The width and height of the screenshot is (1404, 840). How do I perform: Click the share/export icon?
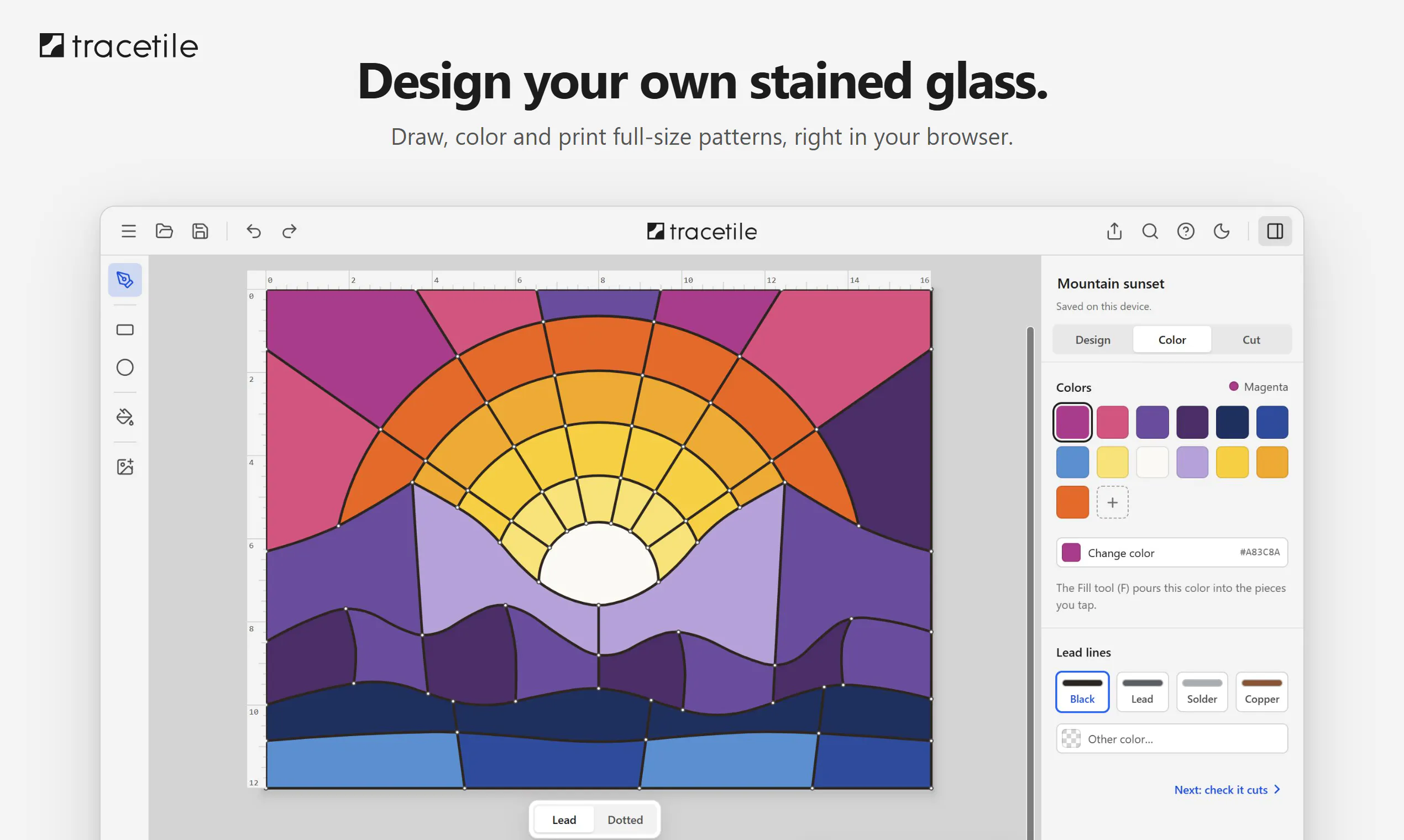click(x=1114, y=231)
